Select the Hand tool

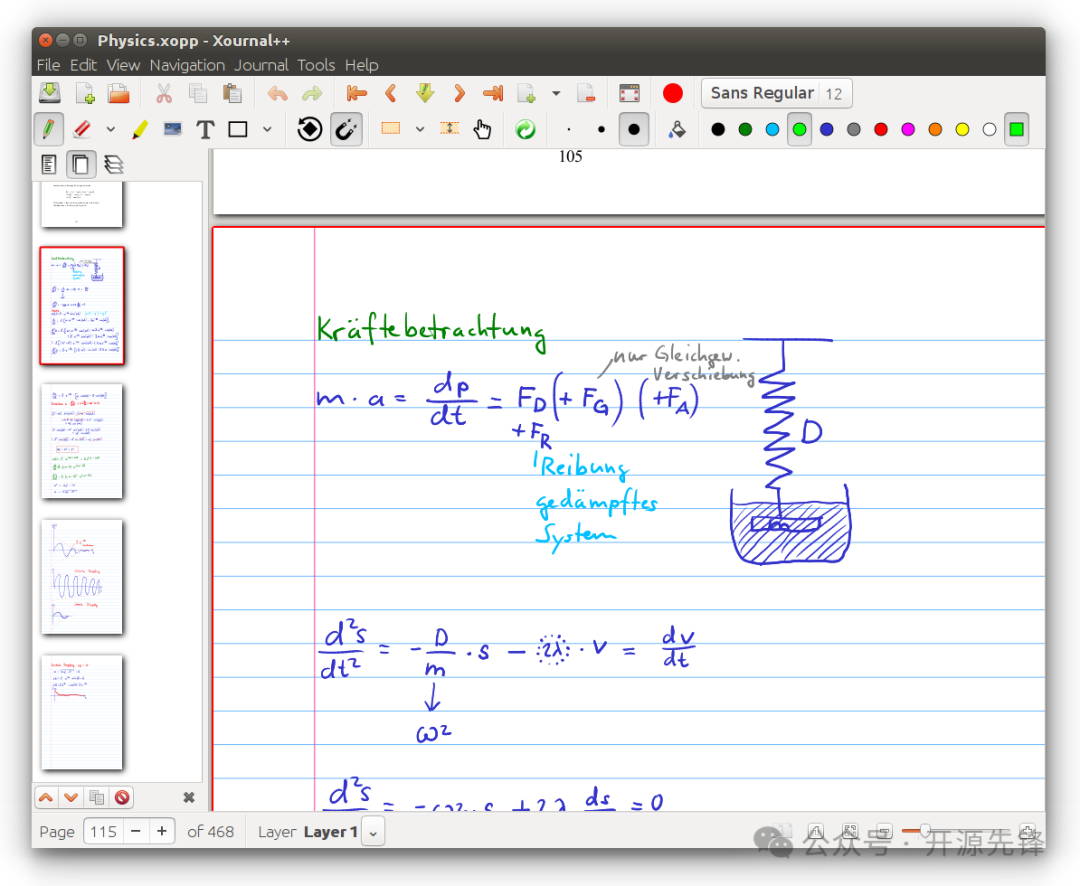[x=482, y=129]
